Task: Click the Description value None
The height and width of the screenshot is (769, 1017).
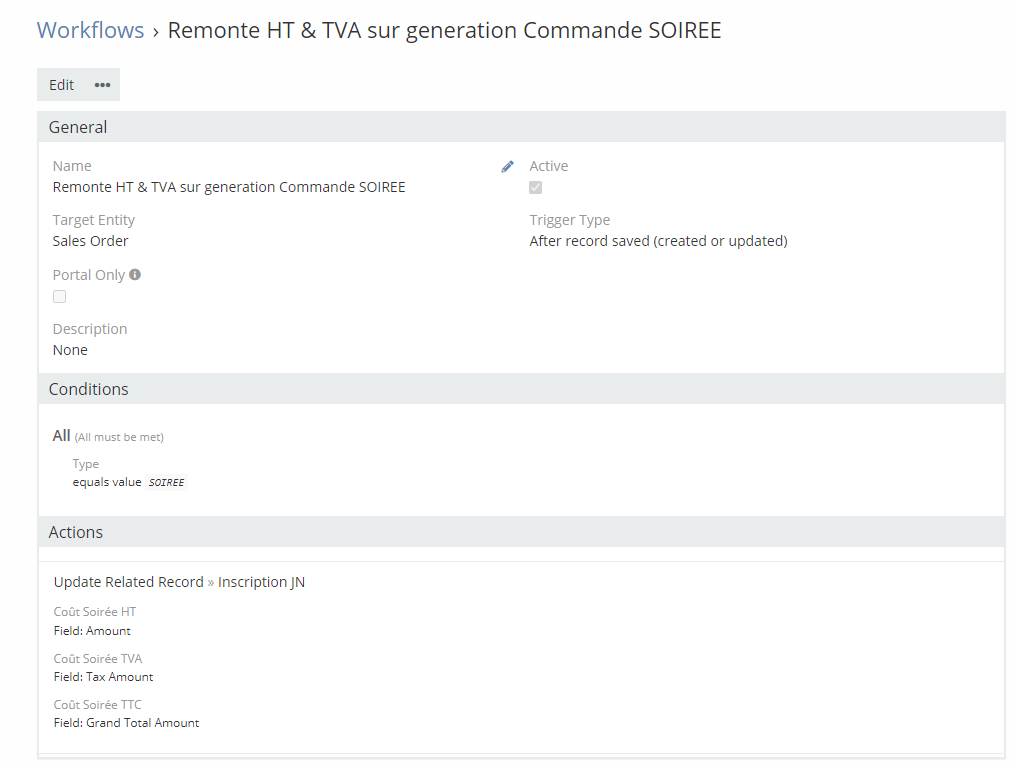Action: (70, 350)
